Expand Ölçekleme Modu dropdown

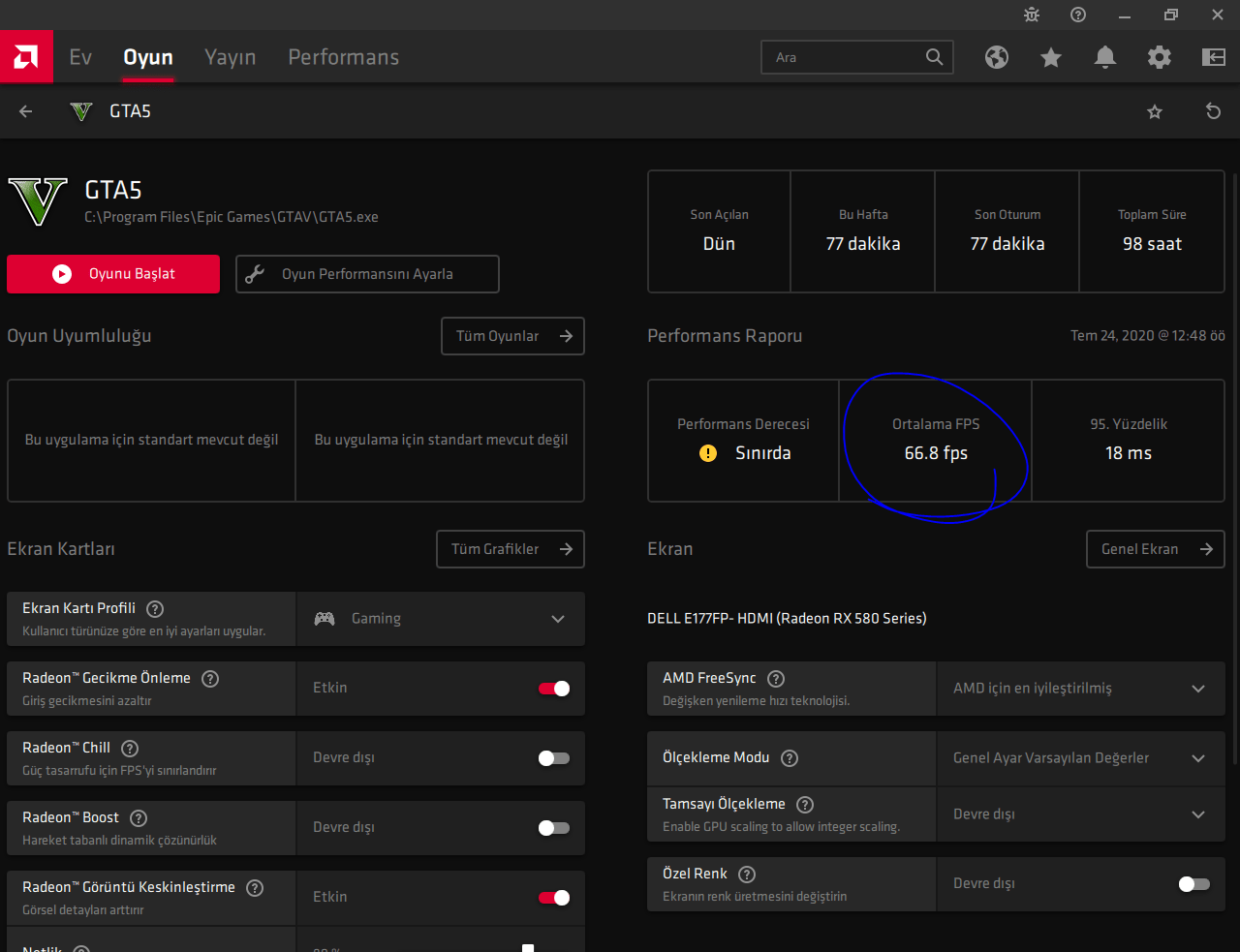point(1198,758)
